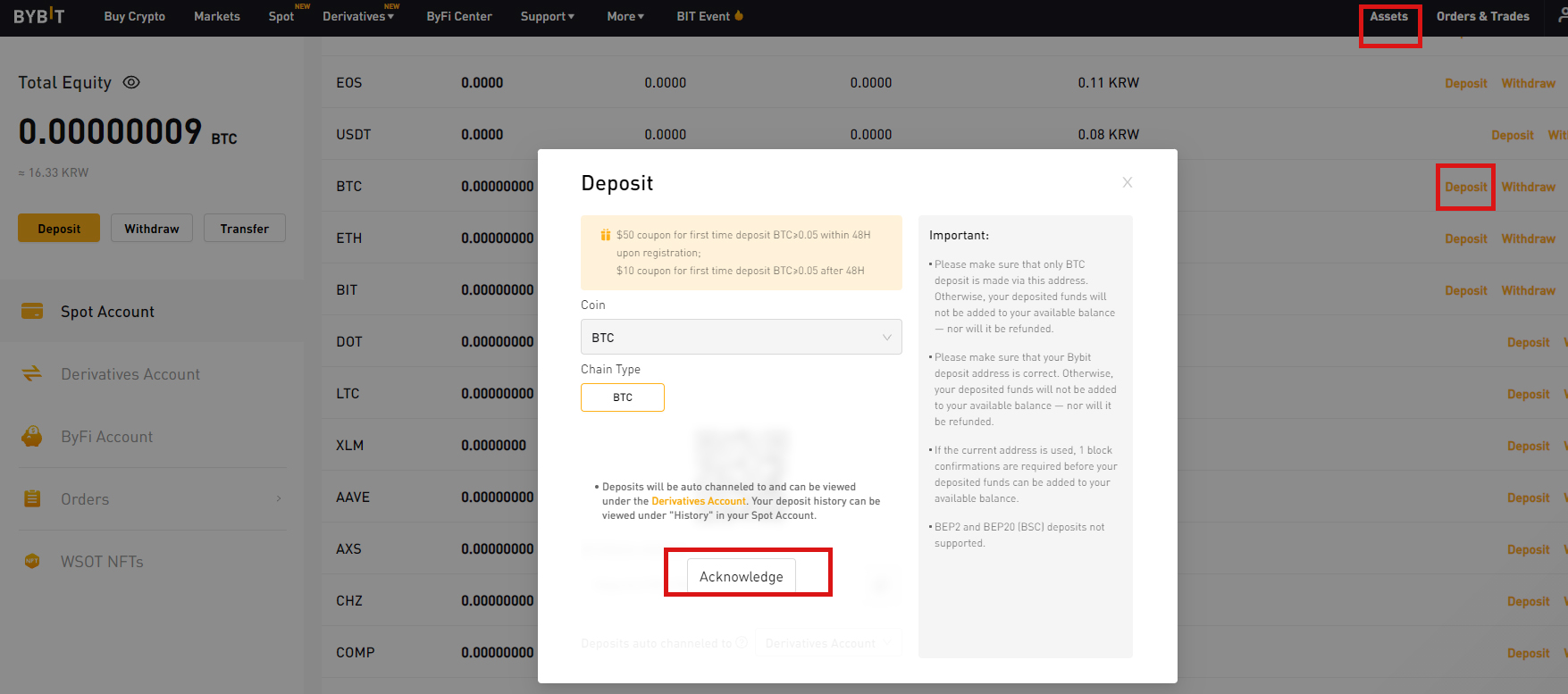Click Deposit in the CHZ row
This screenshot has width=1568, height=694.
coord(1529,601)
